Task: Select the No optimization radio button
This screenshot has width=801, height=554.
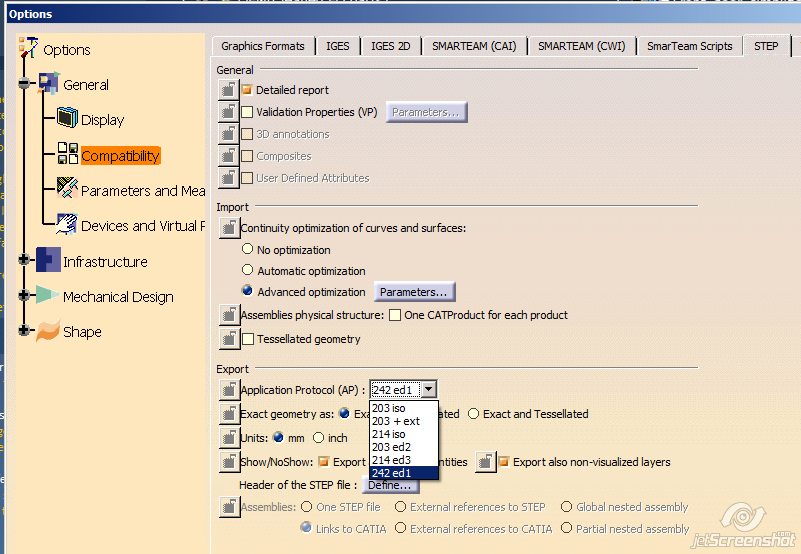Action: click(x=248, y=250)
